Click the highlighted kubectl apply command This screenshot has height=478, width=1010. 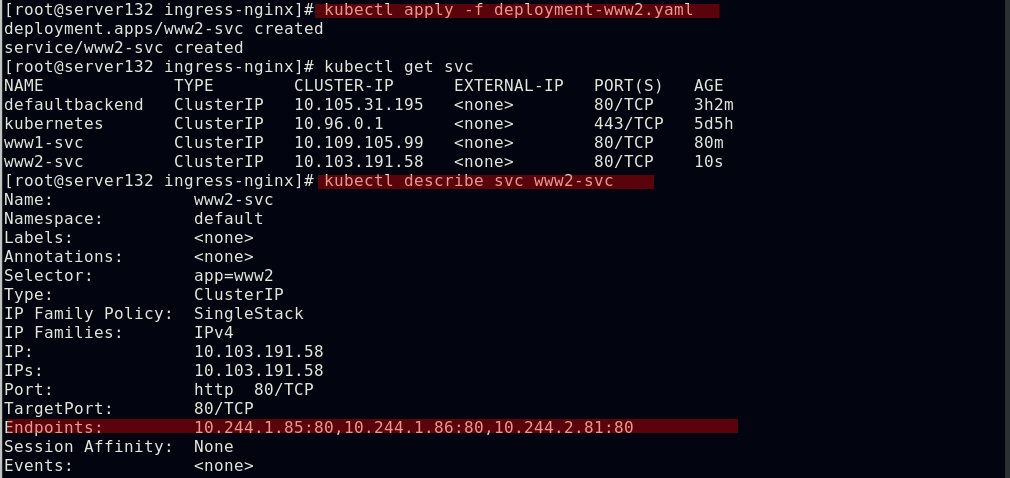[519, 11]
